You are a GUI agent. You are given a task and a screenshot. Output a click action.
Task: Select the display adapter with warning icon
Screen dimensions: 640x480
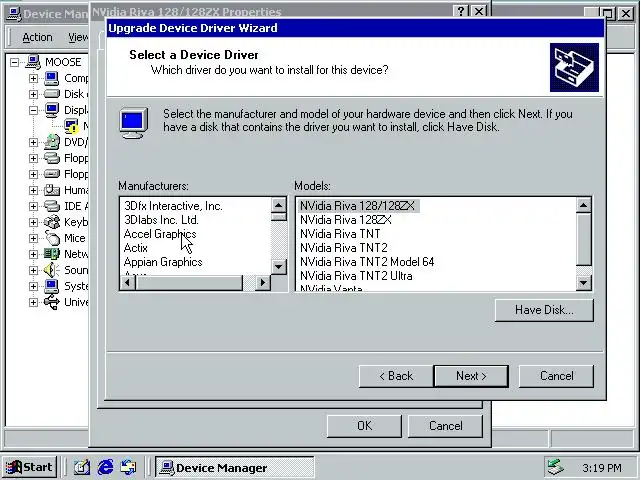71,126
